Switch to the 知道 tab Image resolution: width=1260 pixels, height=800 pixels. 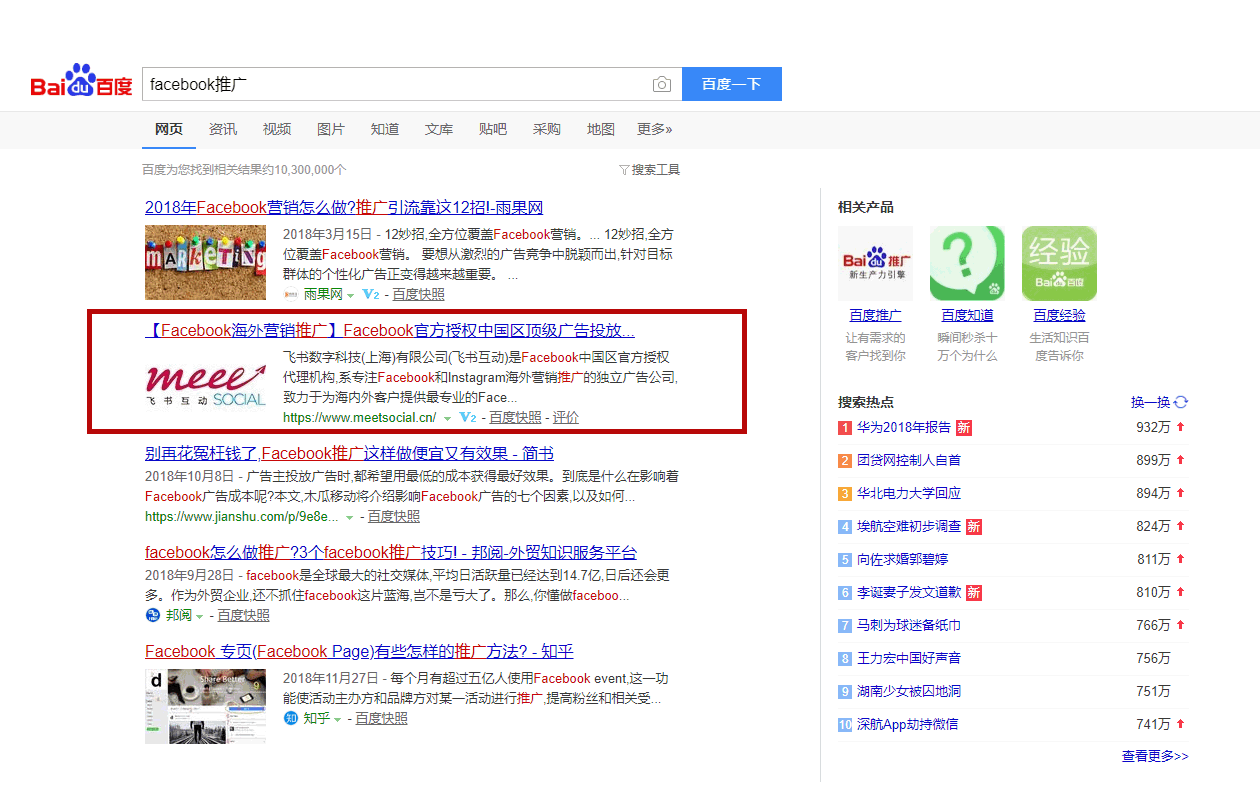pos(385,129)
